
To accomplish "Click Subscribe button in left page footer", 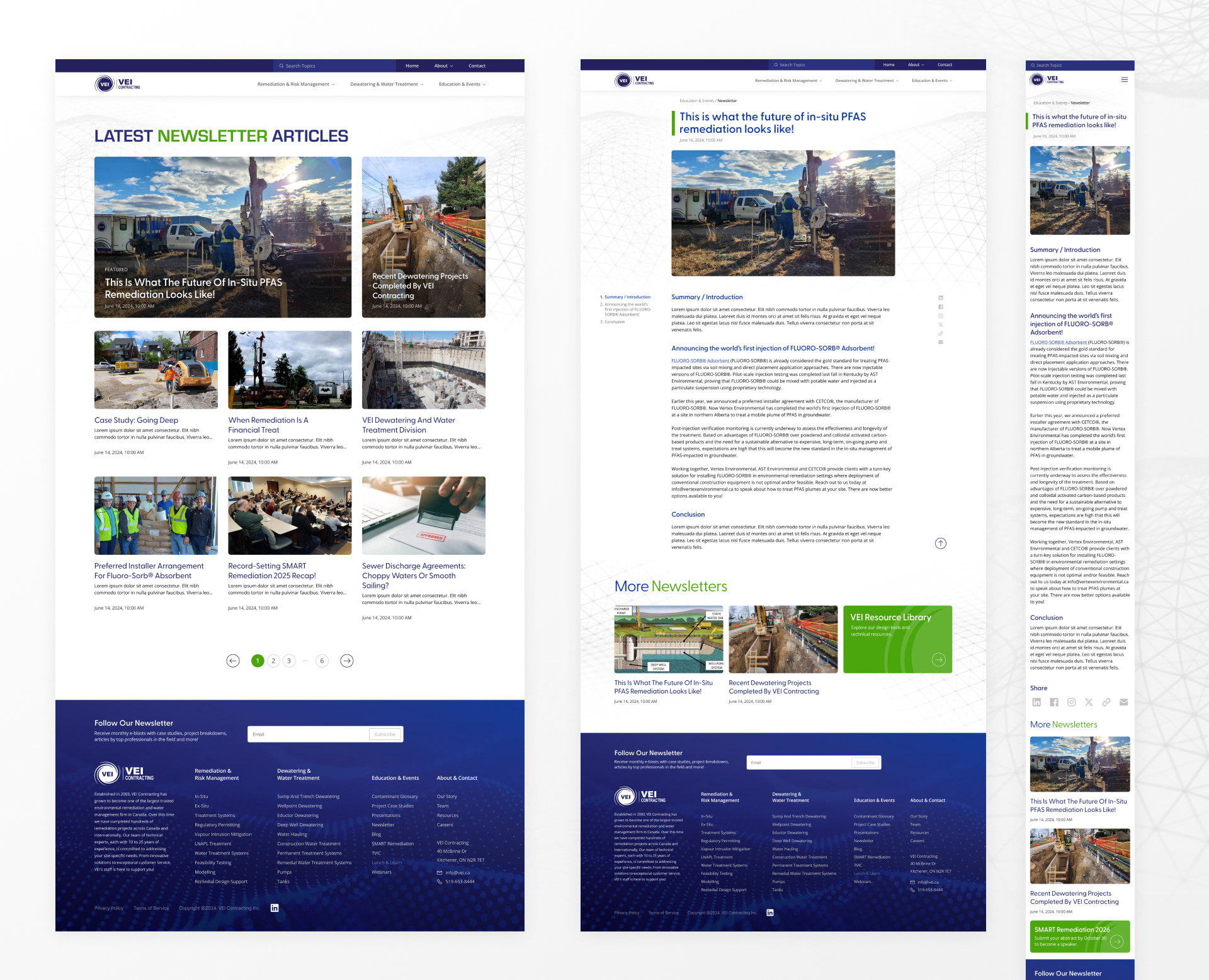I will point(385,734).
